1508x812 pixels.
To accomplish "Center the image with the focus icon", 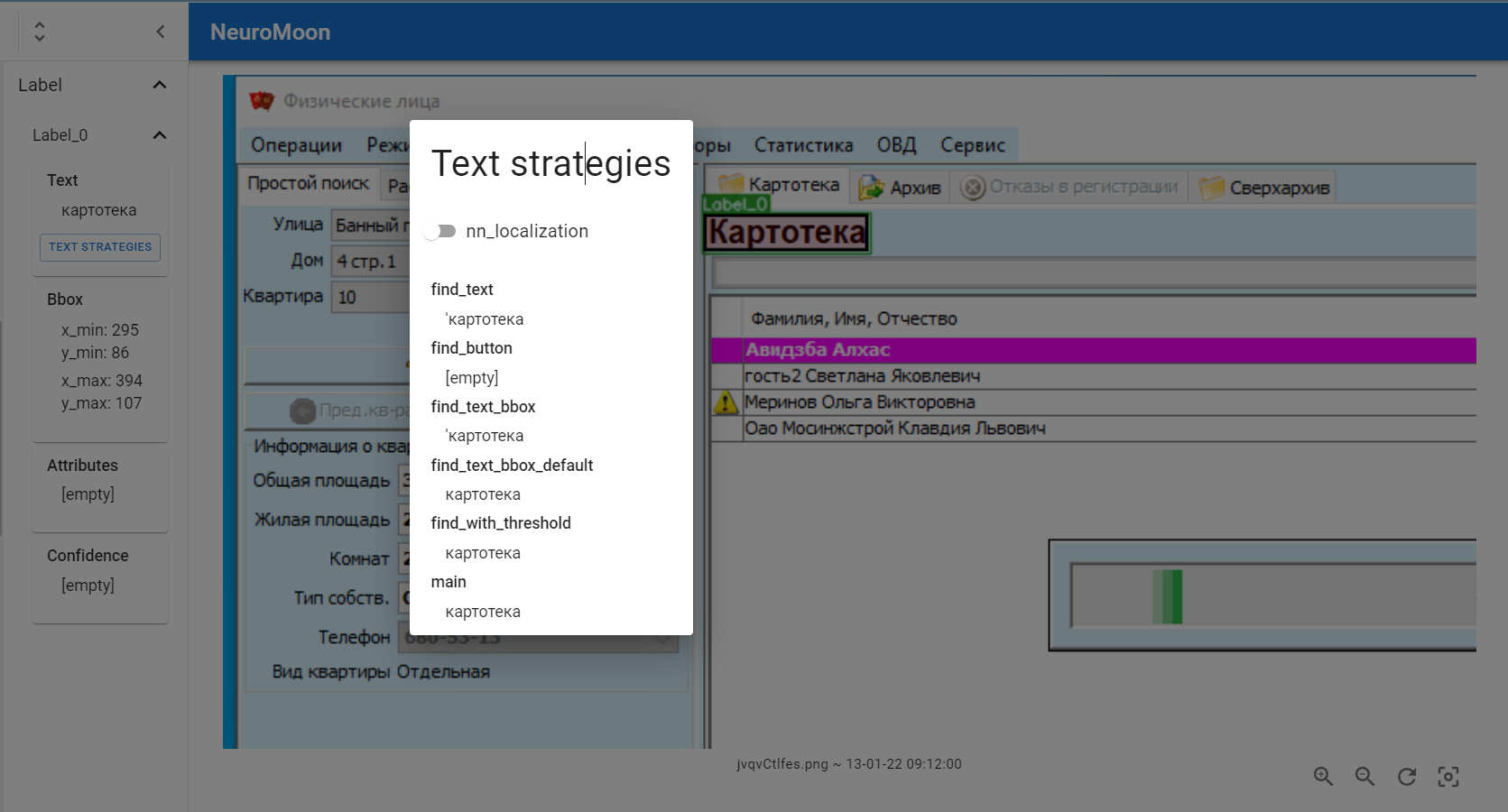I will click(x=1448, y=777).
